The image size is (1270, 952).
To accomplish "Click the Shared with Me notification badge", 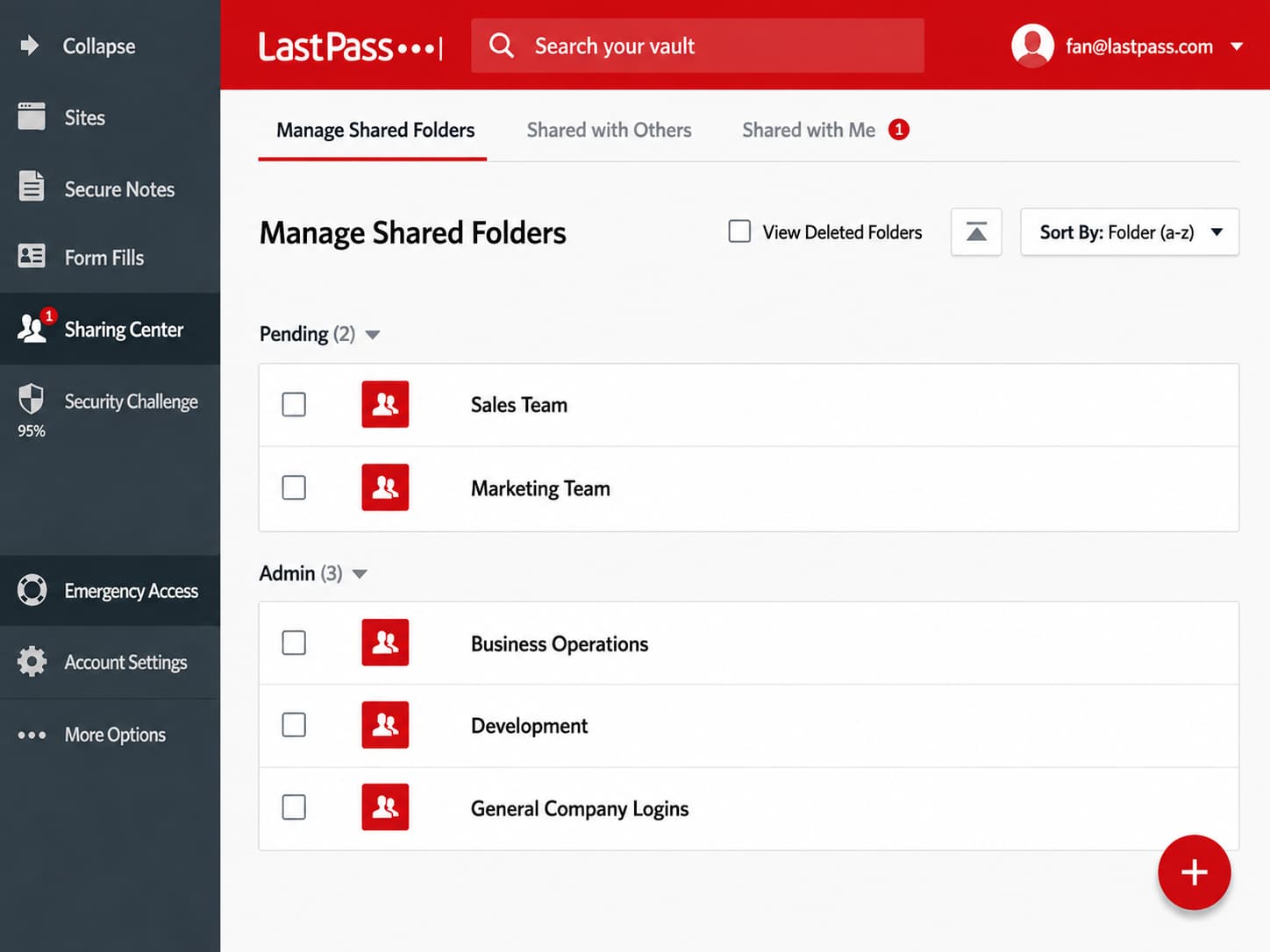I will tap(898, 130).
